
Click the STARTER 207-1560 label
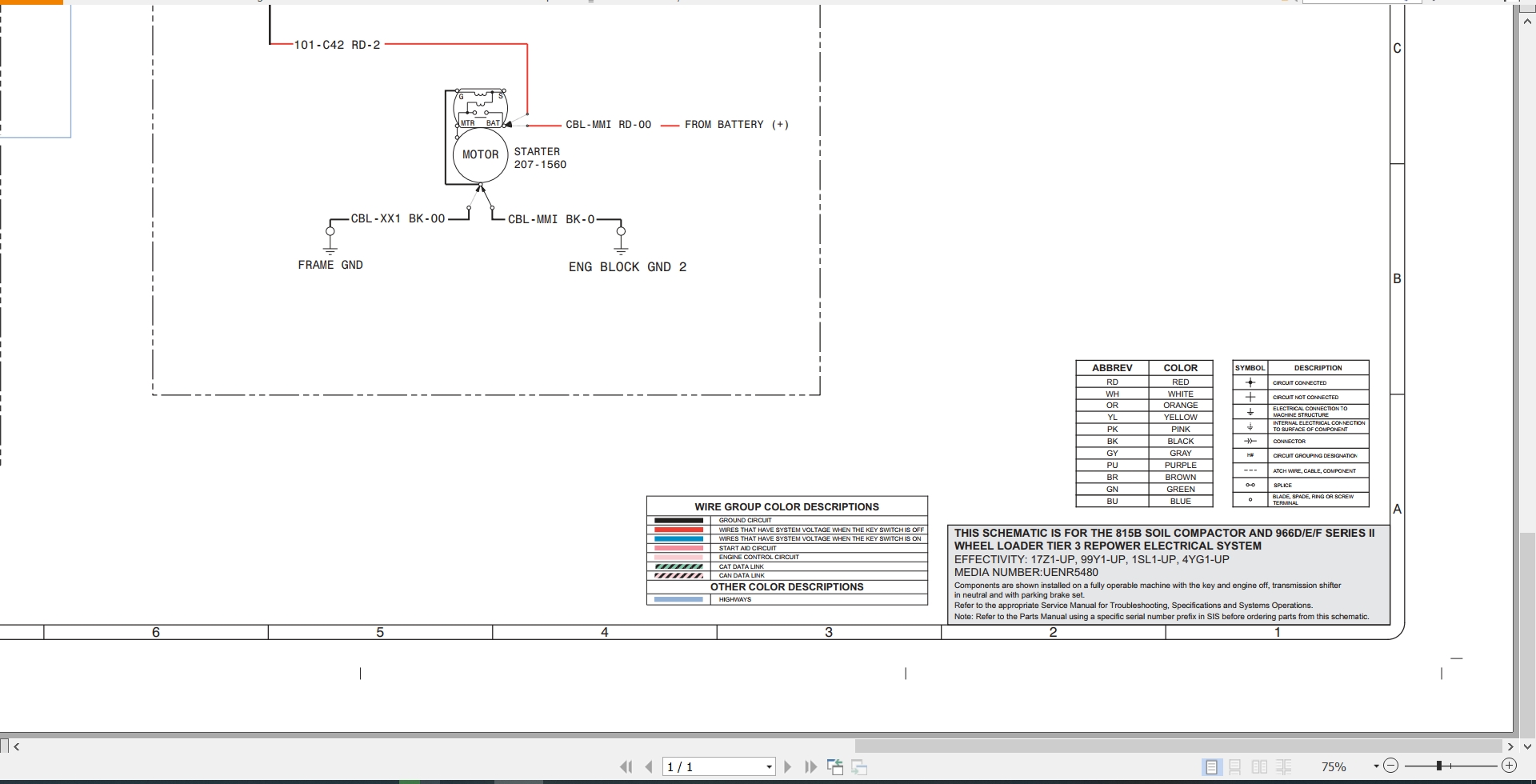pos(540,158)
